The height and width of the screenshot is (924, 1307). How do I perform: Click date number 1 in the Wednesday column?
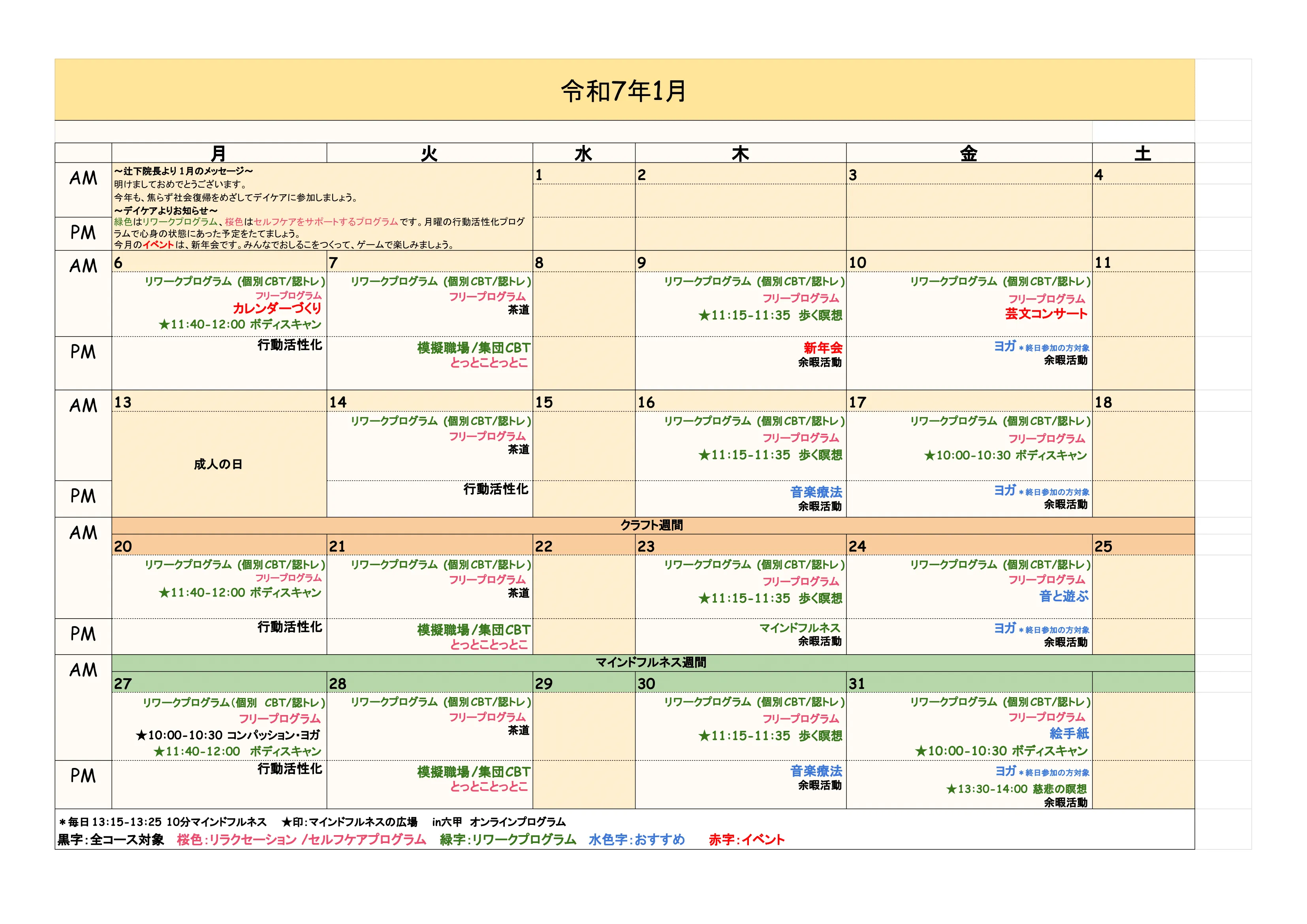pos(539,175)
